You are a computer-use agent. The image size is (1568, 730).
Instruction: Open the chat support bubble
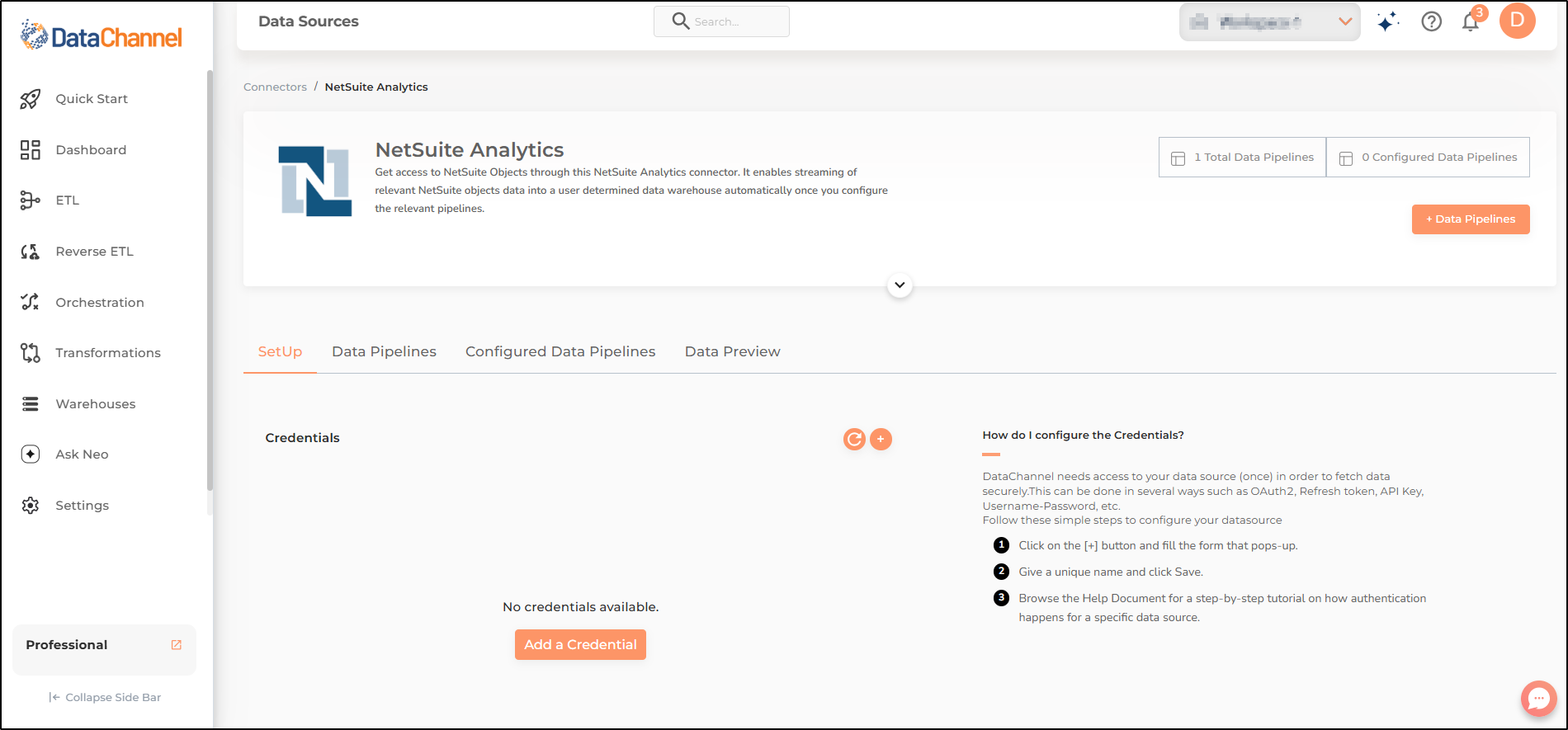pos(1538,699)
